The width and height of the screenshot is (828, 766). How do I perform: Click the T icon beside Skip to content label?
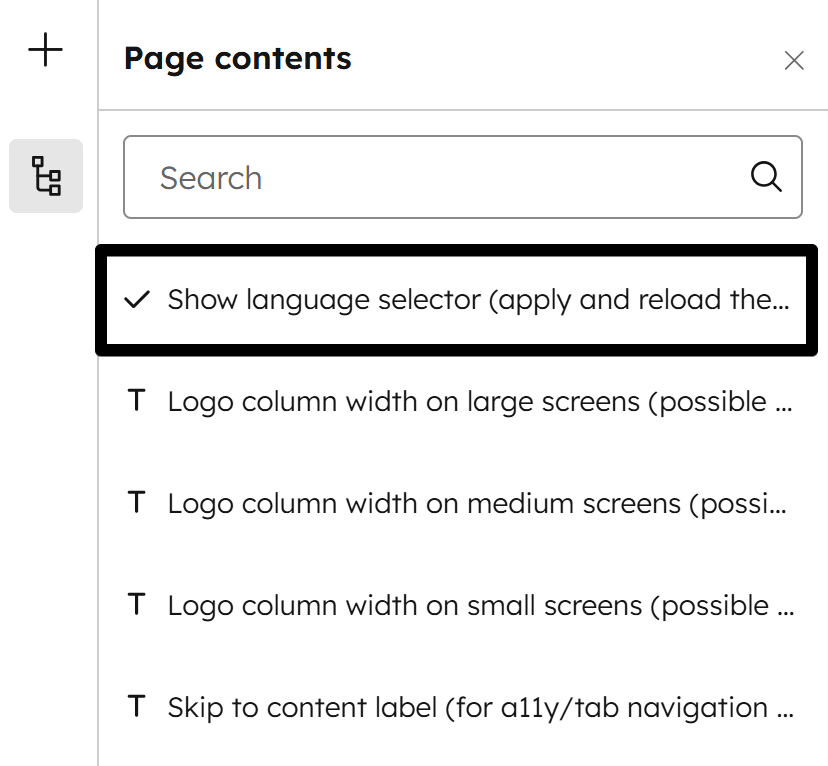(x=137, y=707)
